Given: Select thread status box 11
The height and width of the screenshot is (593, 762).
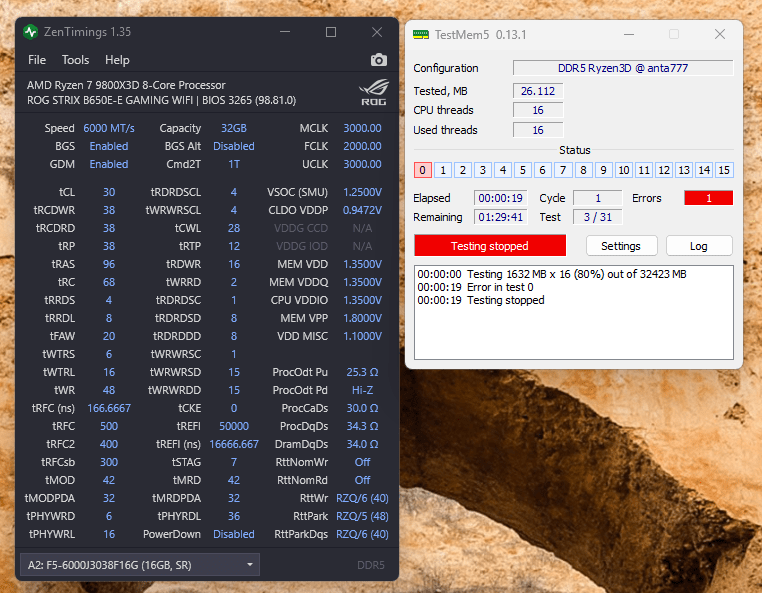Looking at the screenshot, I should tap(644, 170).
